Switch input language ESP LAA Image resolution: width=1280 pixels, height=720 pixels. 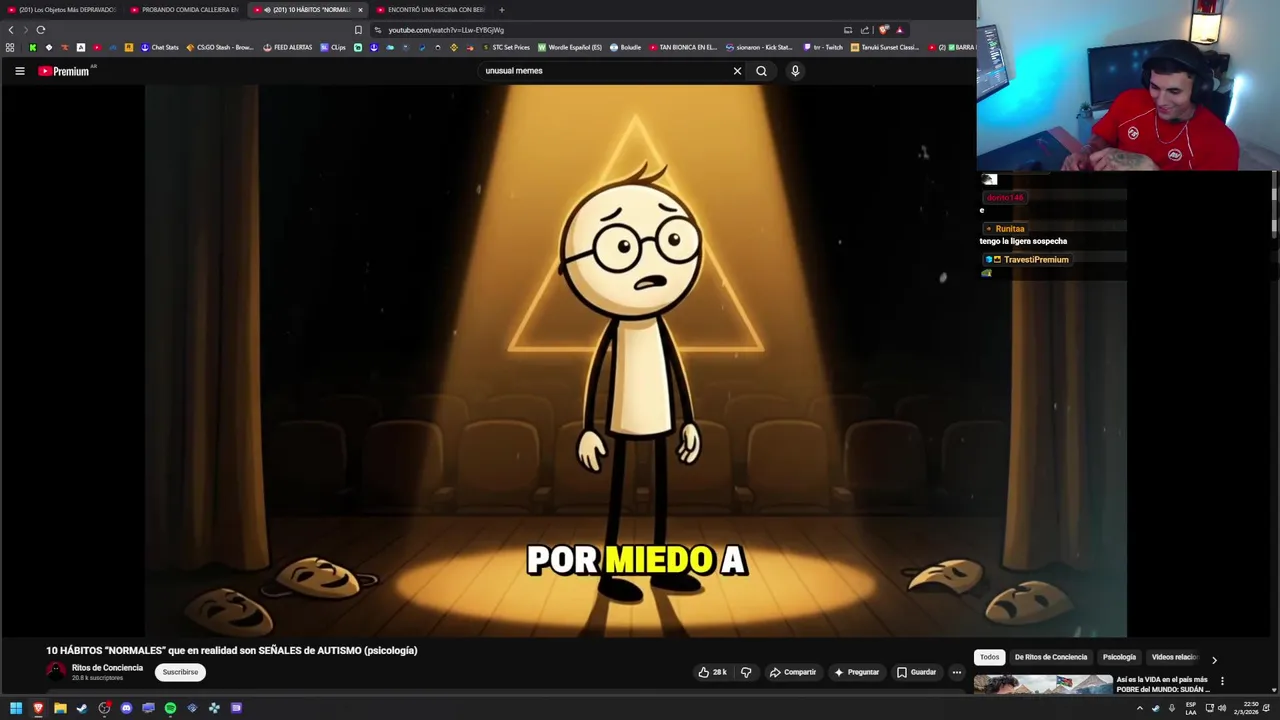(x=1191, y=708)
